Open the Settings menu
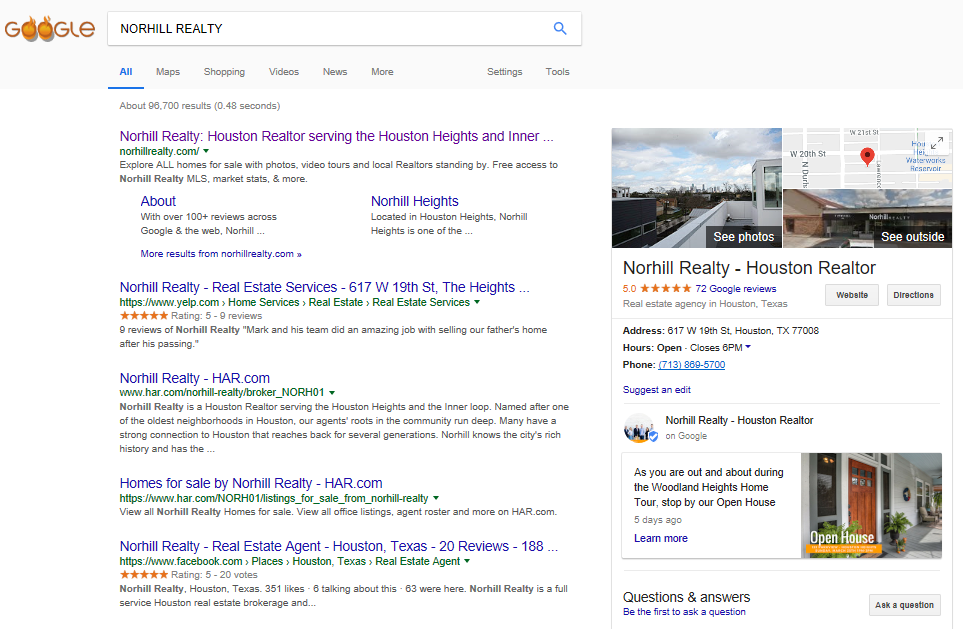Image resolution: width=963 pixels, height=629 pixels. click(x=504, y=72)
